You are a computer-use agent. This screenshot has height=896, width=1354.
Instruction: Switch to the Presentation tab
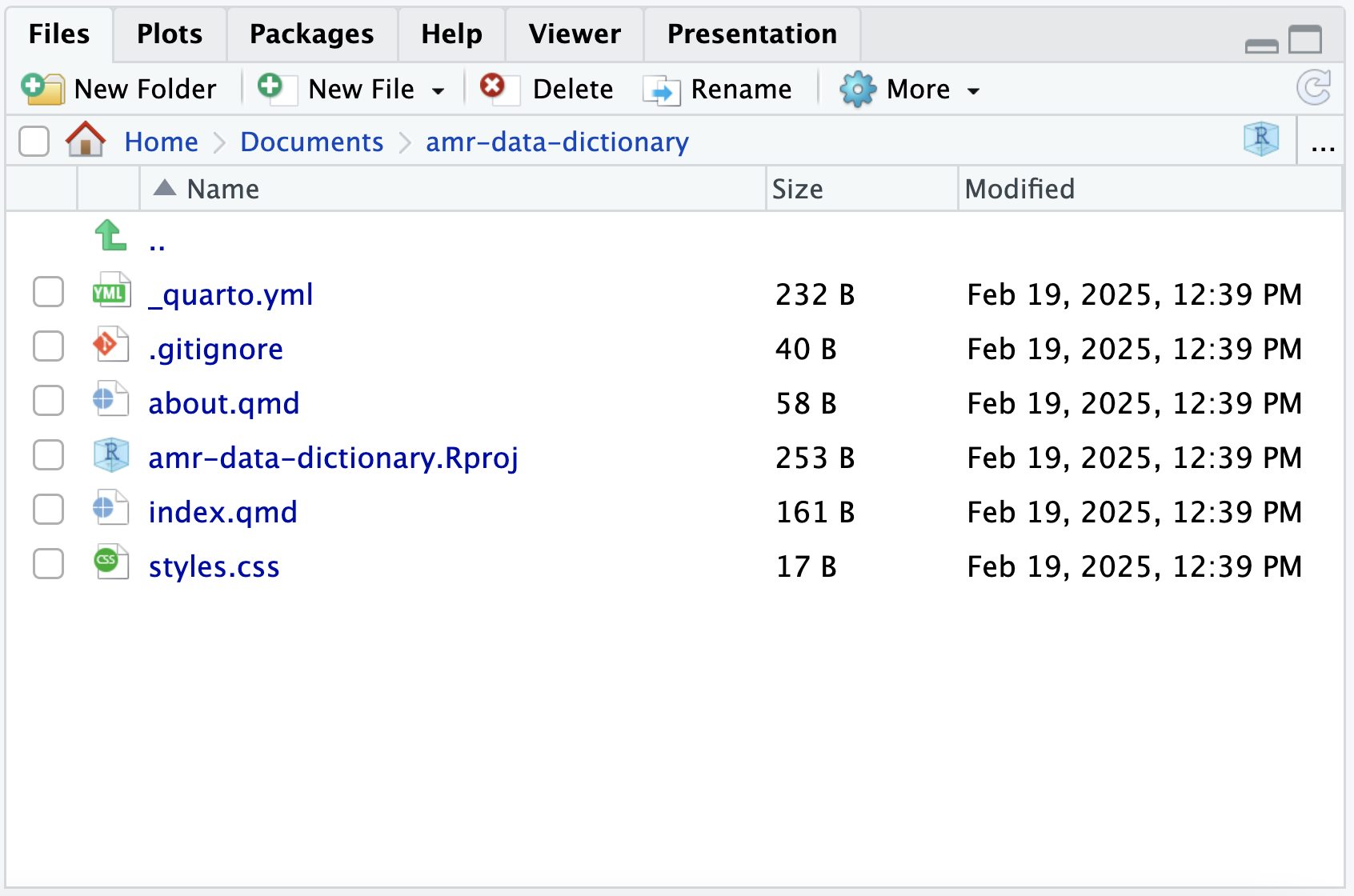tap(752, 34)
